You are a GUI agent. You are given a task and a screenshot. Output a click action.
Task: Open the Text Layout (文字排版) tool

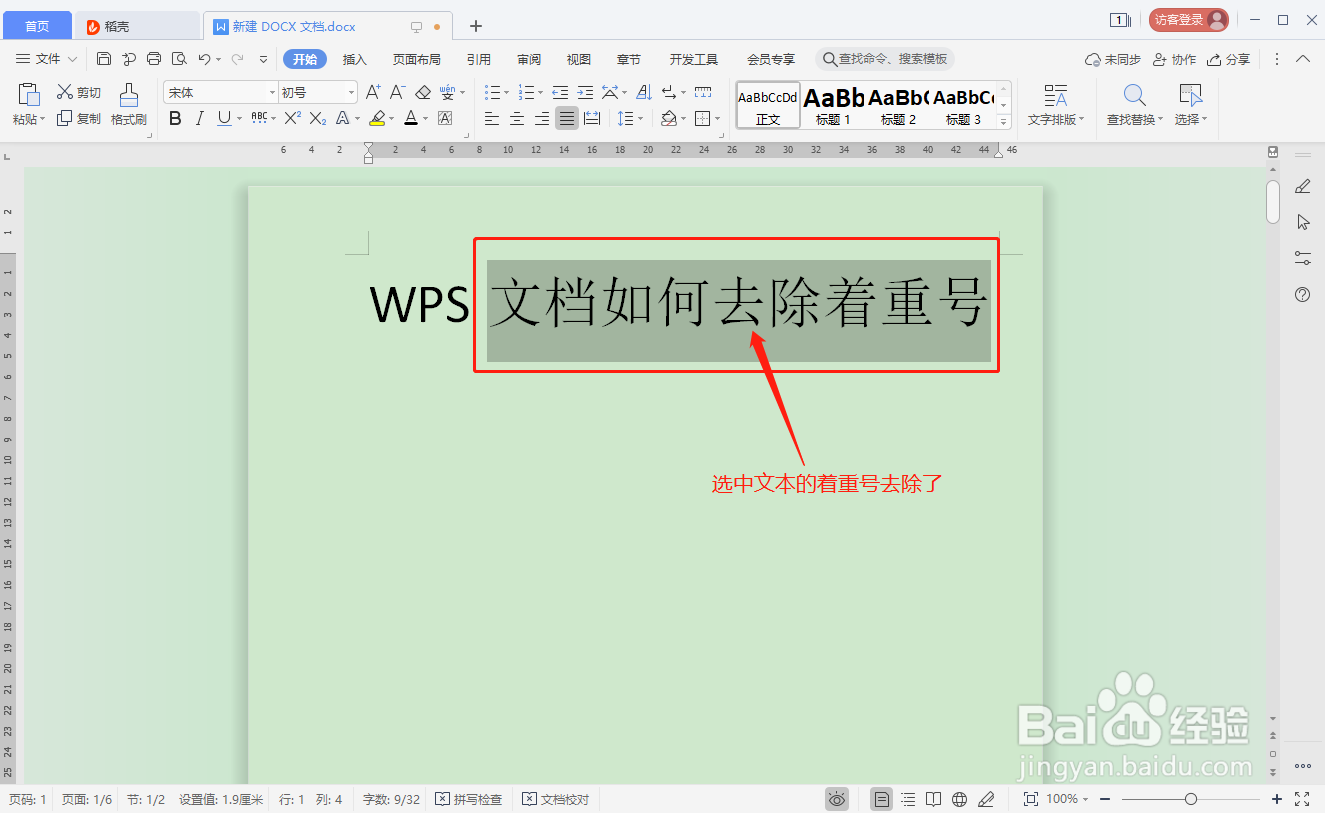[x=1055, y=106]
